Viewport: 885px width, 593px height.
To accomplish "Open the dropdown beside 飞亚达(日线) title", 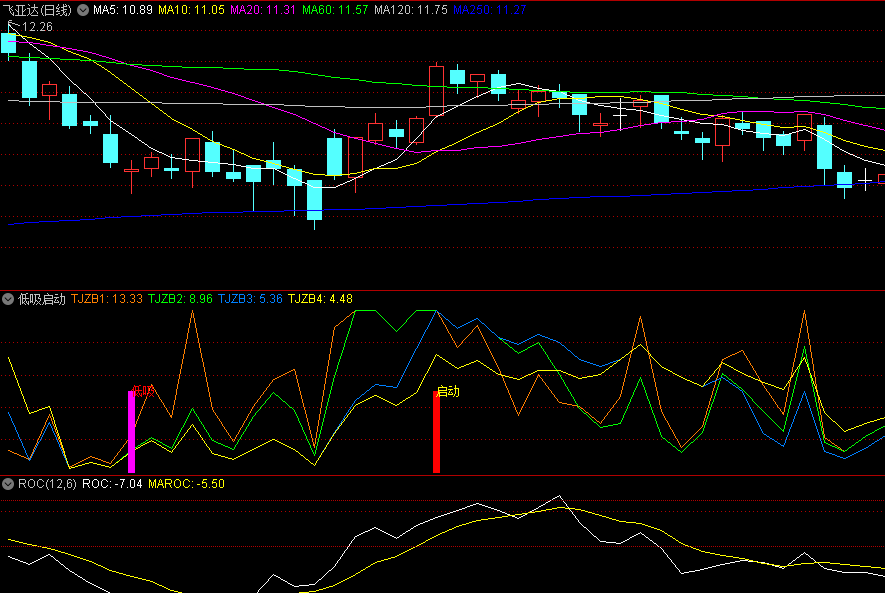I will [x=83, y=10].
